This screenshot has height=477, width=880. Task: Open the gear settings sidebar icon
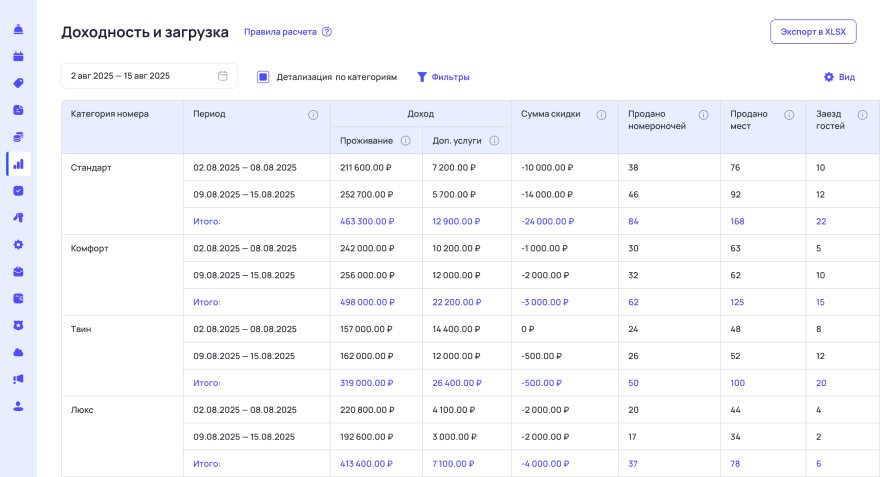[18, 244]
